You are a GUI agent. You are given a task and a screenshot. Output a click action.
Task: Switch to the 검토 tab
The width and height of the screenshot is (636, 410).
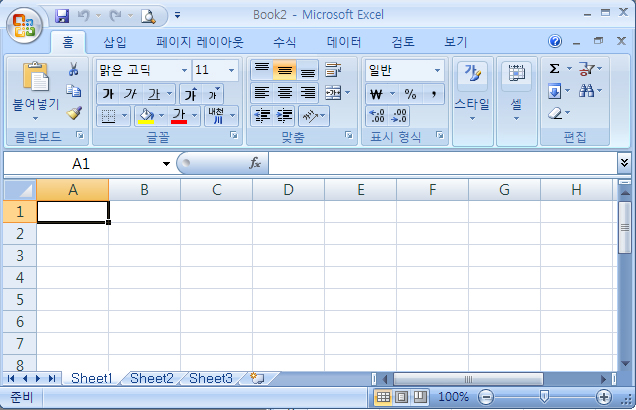403,42
